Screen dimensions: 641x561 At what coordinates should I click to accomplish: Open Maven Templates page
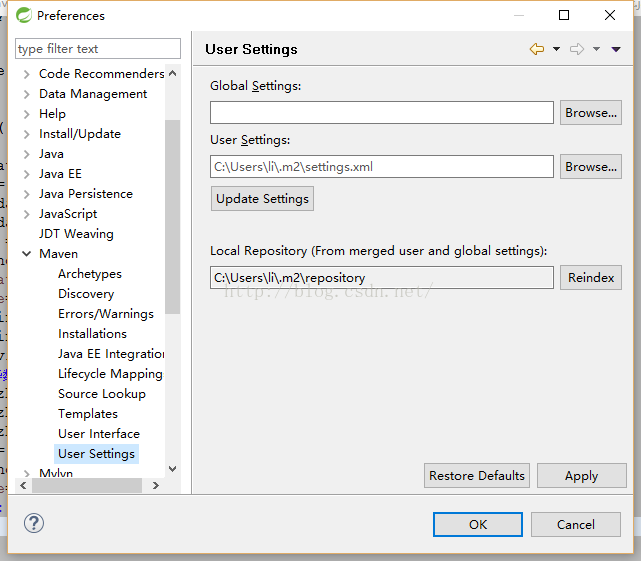88,414
